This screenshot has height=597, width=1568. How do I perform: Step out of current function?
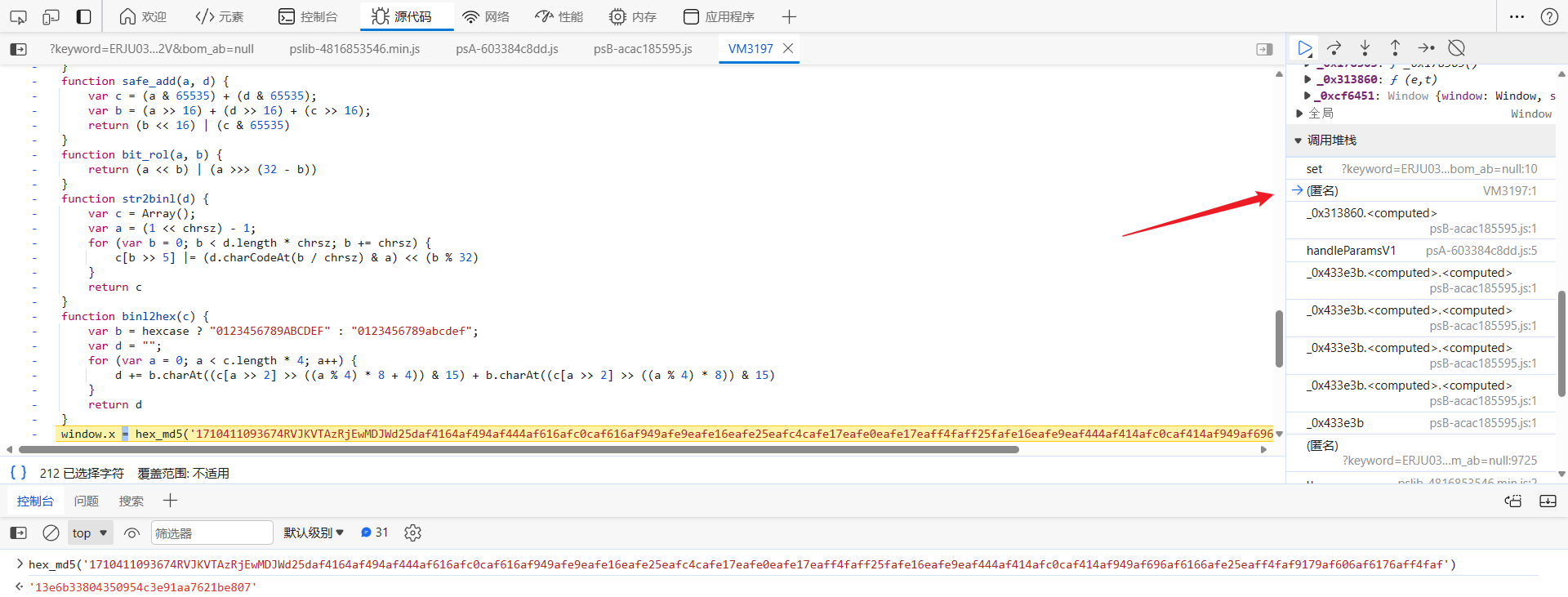pyautogui.click(x=1395, y=48)
